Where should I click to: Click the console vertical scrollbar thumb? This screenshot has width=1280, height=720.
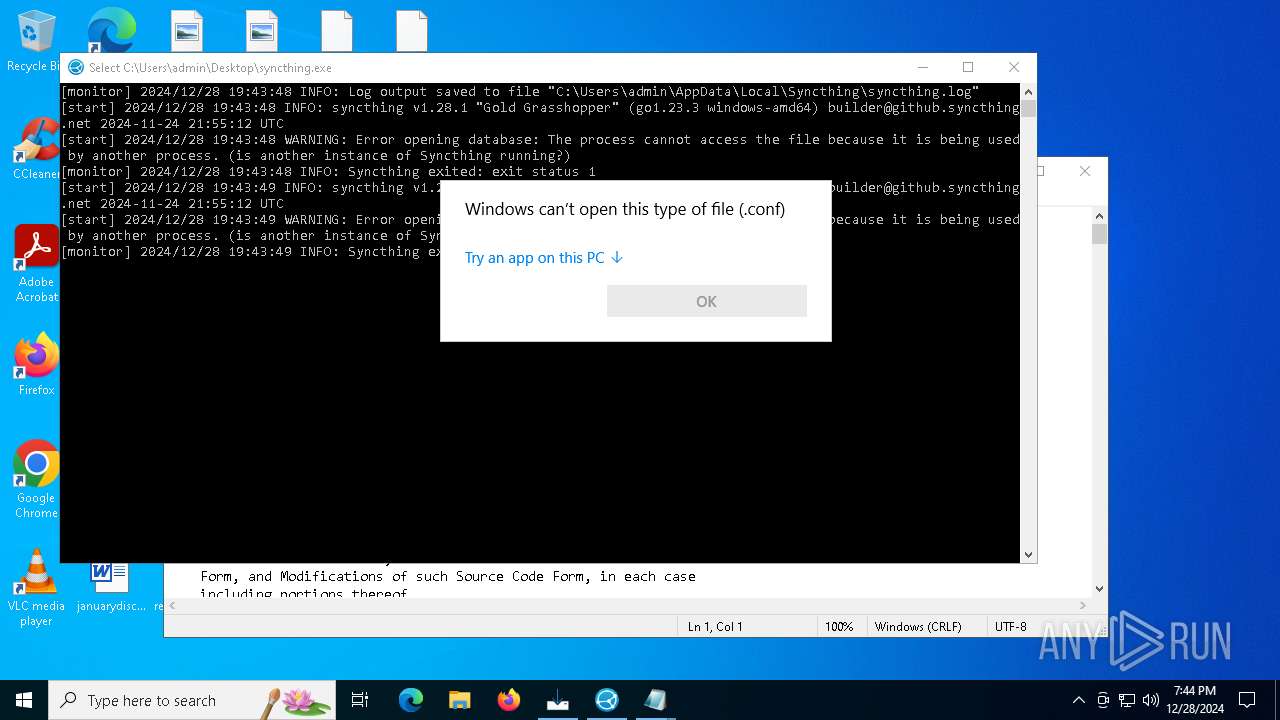coord(1028,108)
